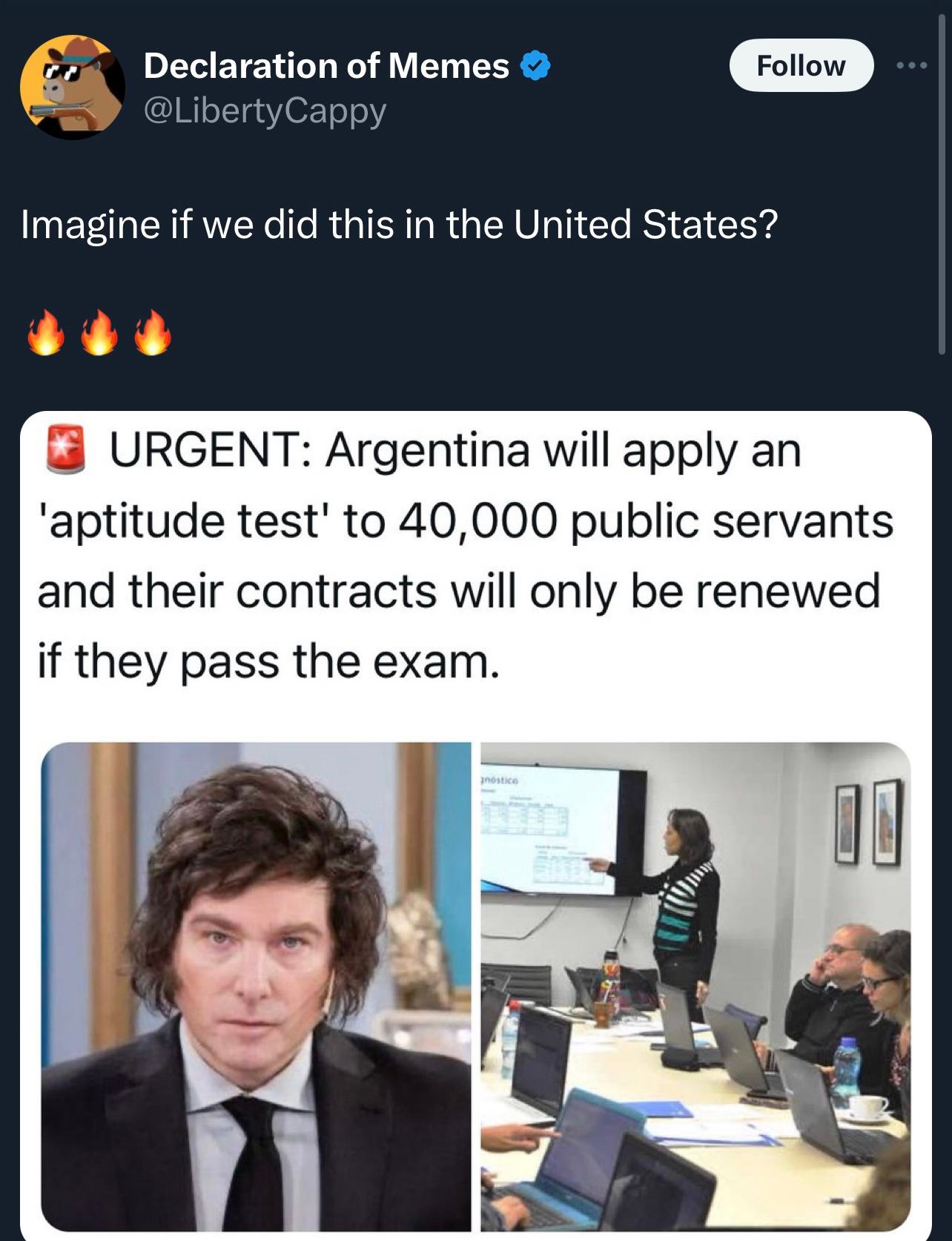This screenshot has height=1241, width=952.
Task: Open the @LibertyCappy handle link
Action: point(265,111)
